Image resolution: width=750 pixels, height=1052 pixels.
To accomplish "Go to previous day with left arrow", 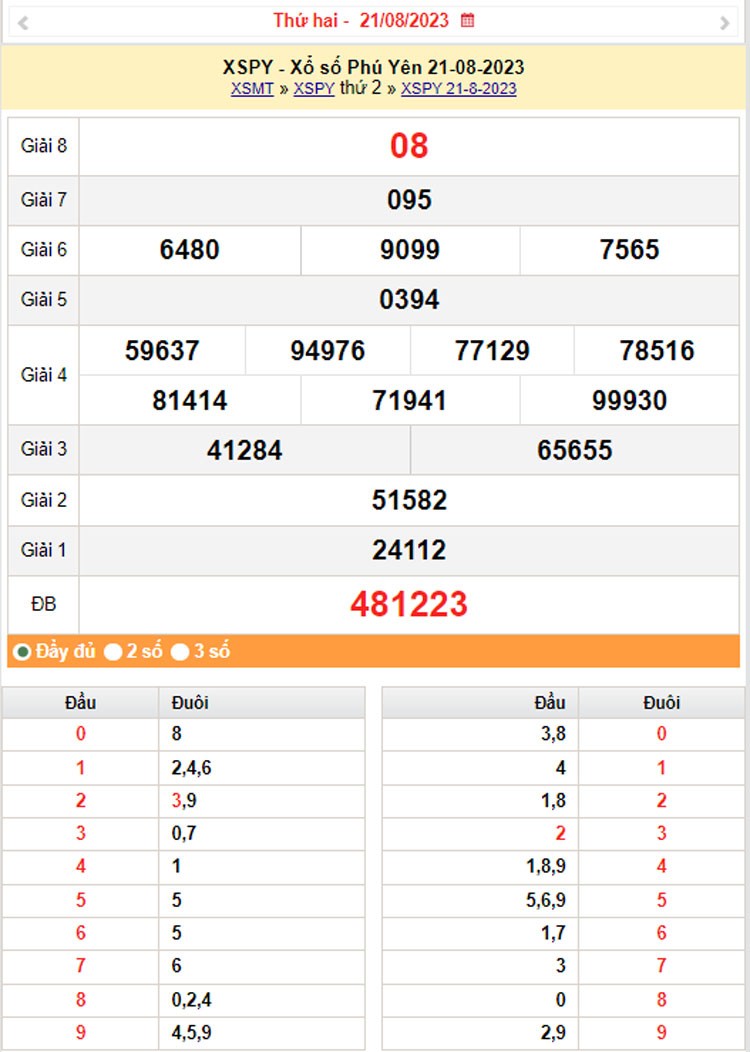I will [23, 22].
